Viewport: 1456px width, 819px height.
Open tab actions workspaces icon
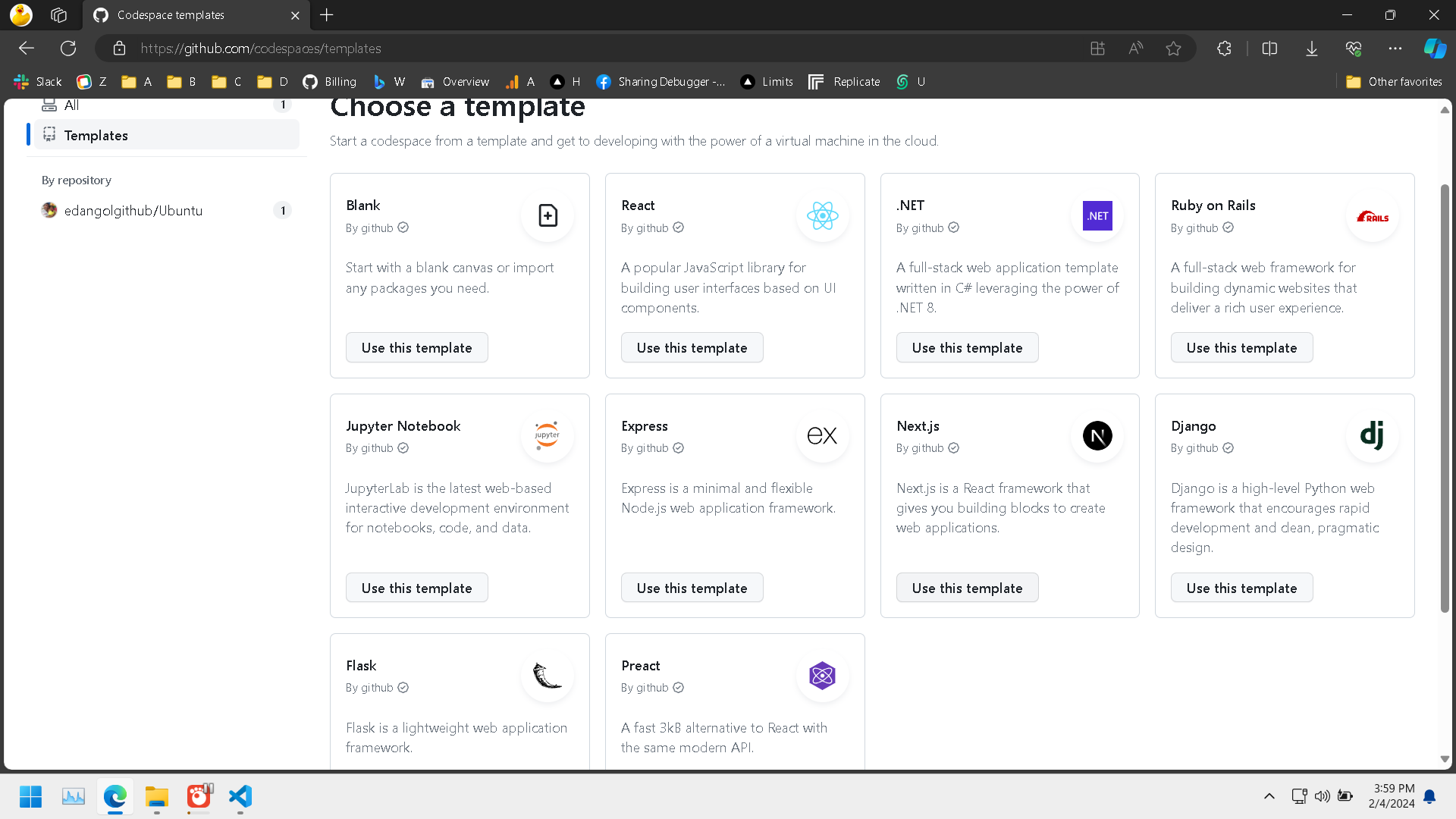tap(58, 15)
